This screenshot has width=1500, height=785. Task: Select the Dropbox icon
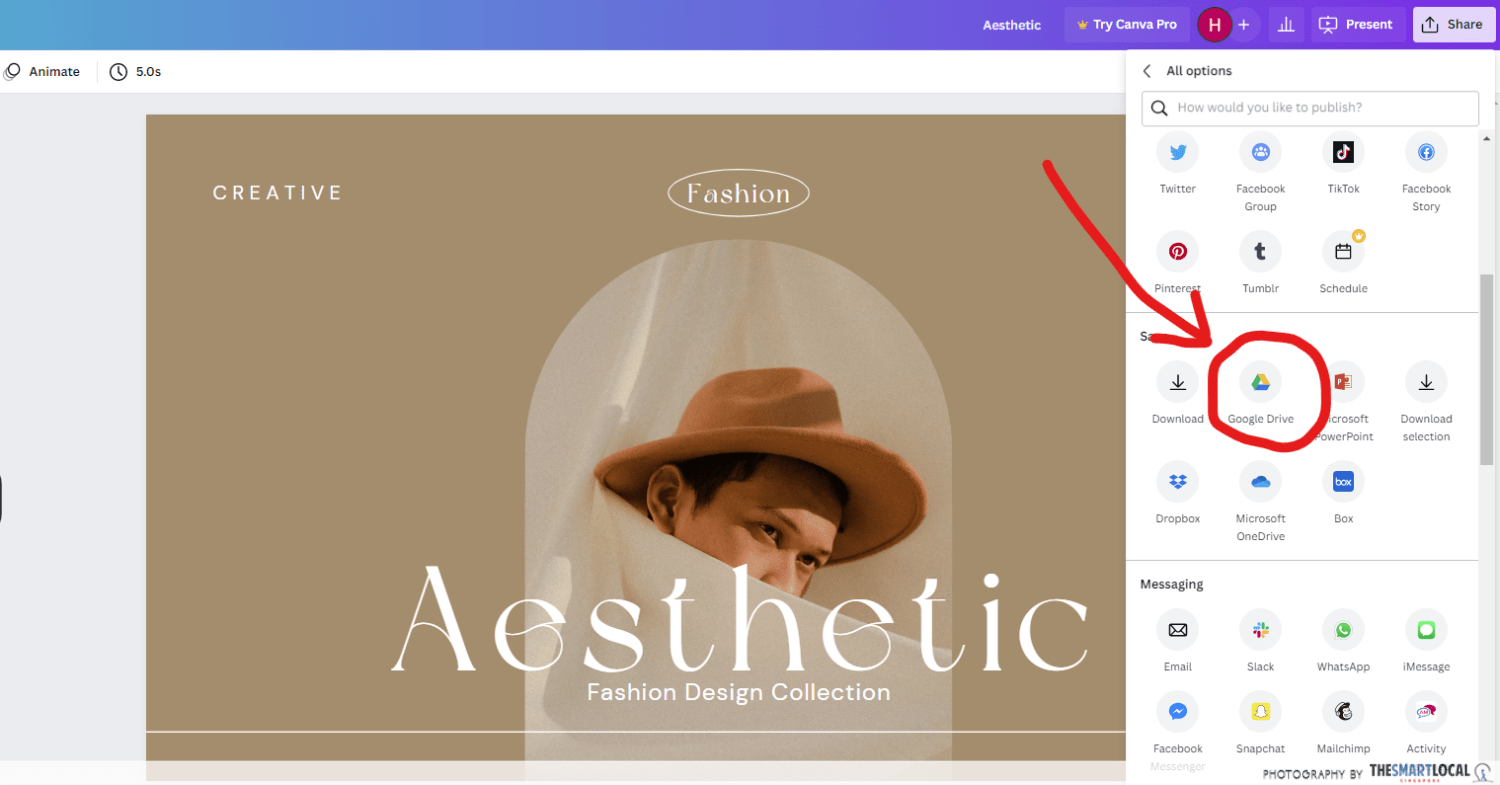pos(1177,482)
